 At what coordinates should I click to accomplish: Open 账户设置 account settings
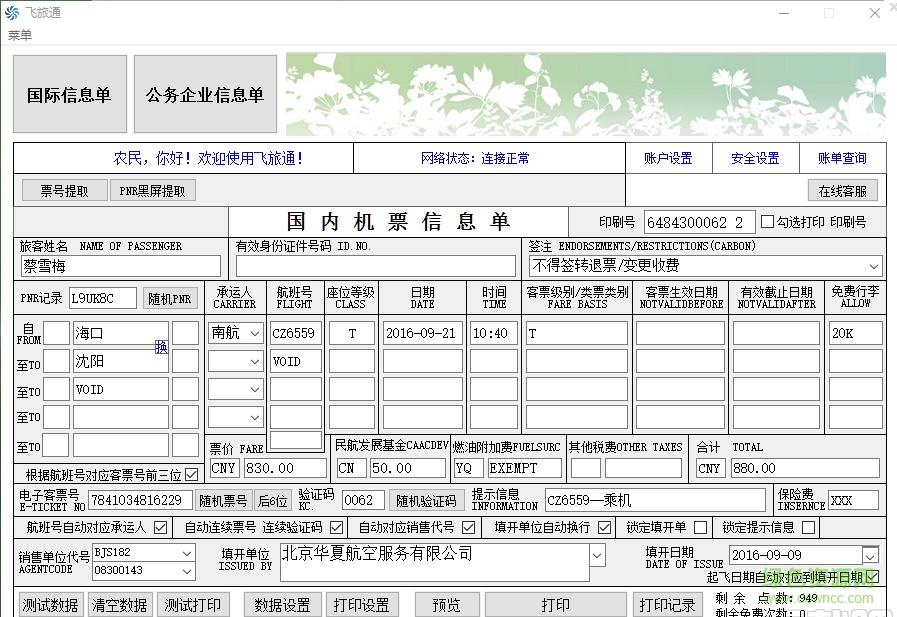point(668,158)
